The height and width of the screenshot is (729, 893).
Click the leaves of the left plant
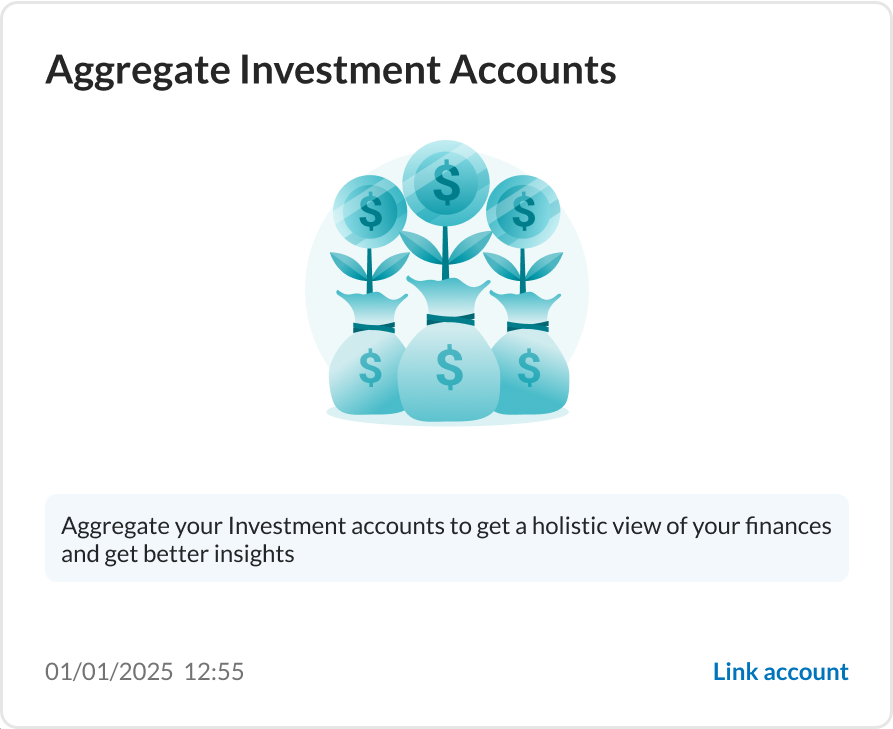click(370, 267)
